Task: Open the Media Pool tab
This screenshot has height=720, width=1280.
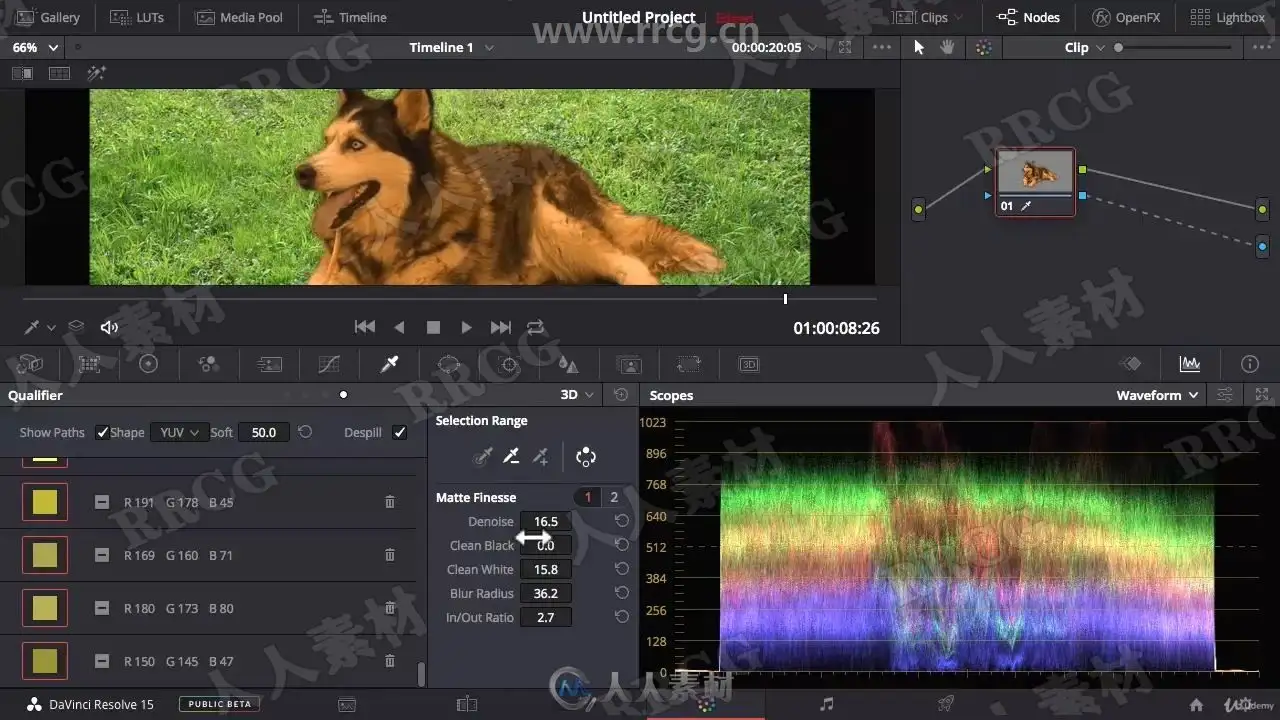Action: (x=239, y=17)
